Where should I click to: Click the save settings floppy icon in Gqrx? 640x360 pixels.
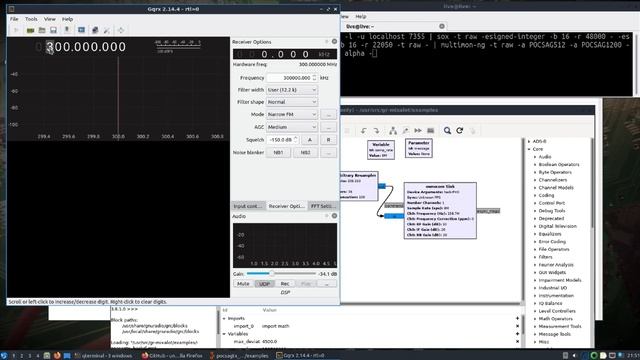(53, 30)
